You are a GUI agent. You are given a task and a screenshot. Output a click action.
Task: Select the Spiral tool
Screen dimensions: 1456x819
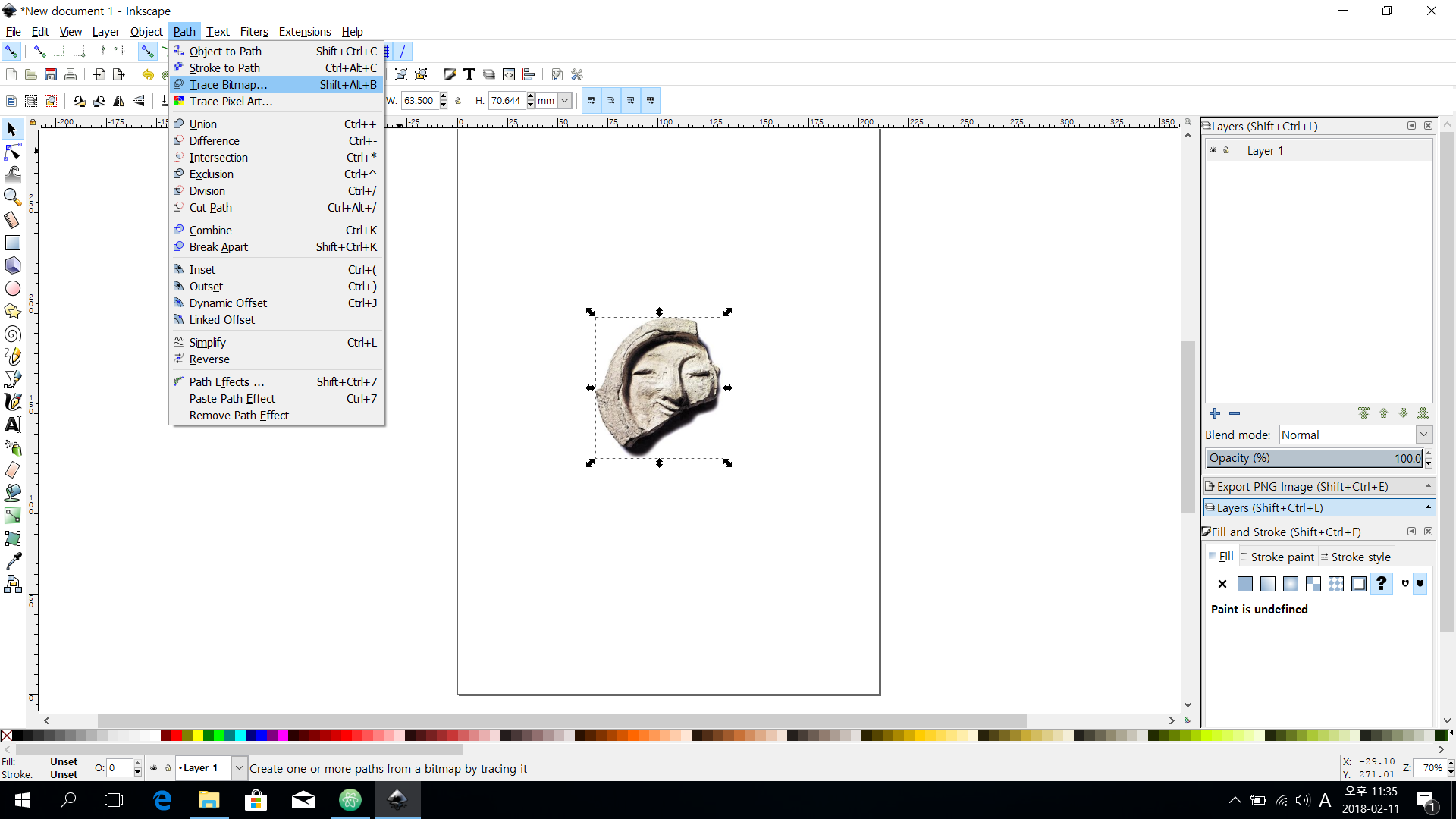tap(12, 334)
